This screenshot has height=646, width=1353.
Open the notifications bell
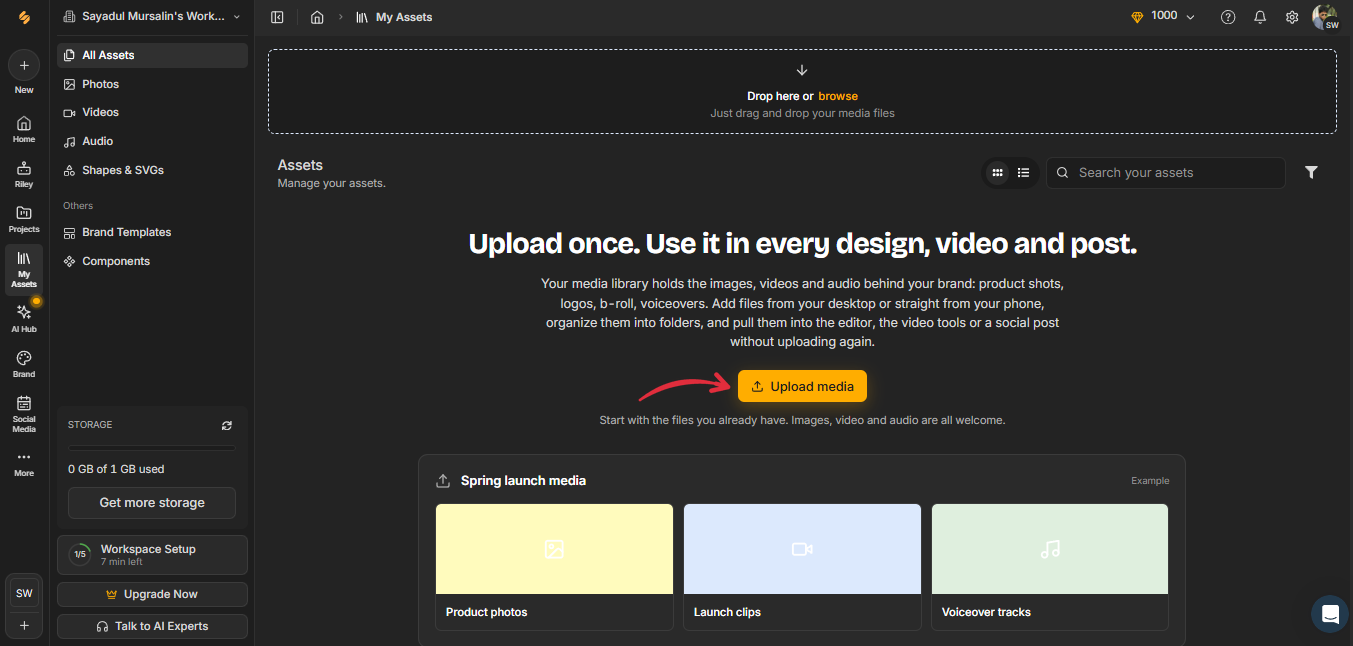click(1260, 17)
